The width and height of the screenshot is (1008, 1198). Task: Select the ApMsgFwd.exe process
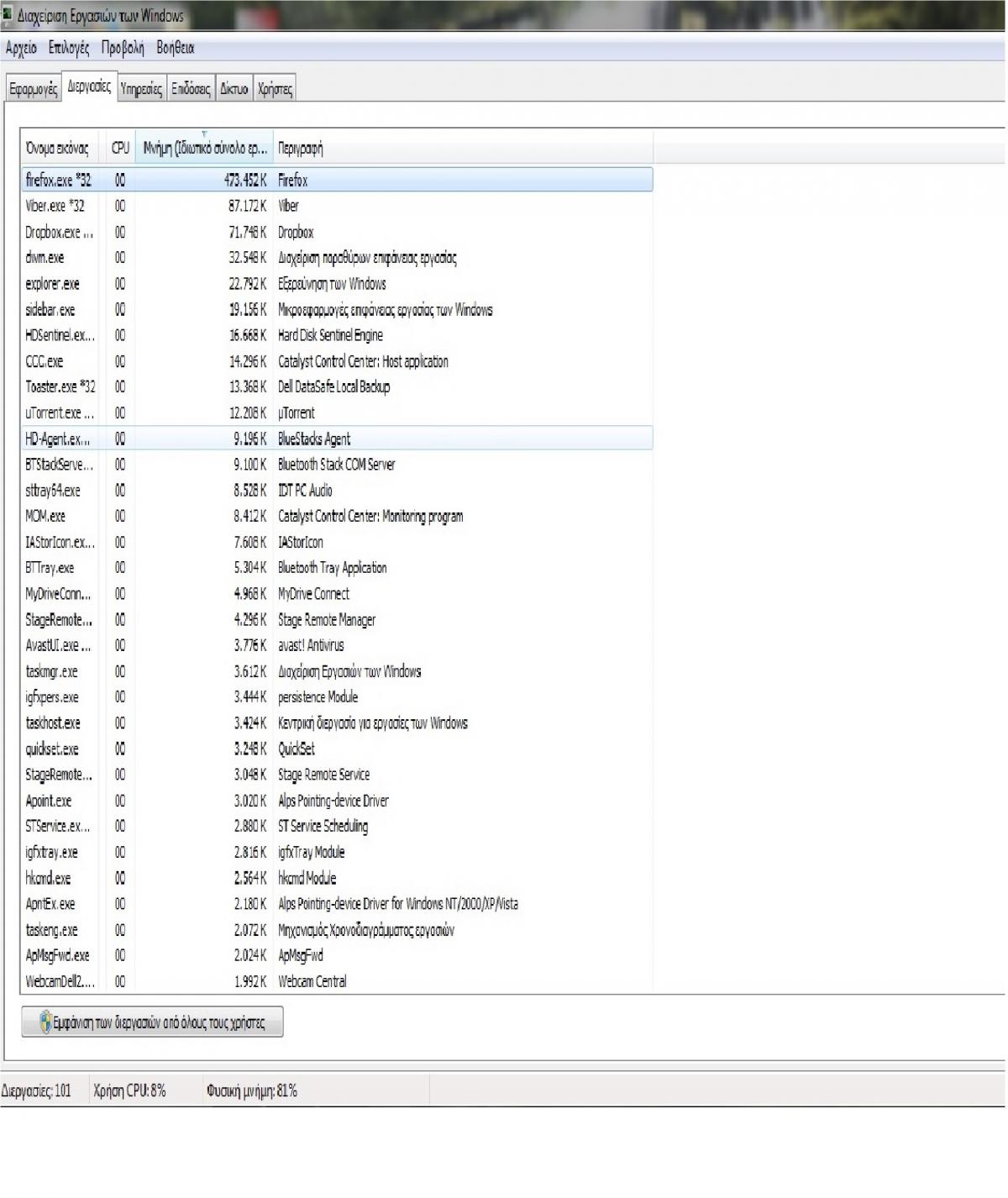pos(337,956)
